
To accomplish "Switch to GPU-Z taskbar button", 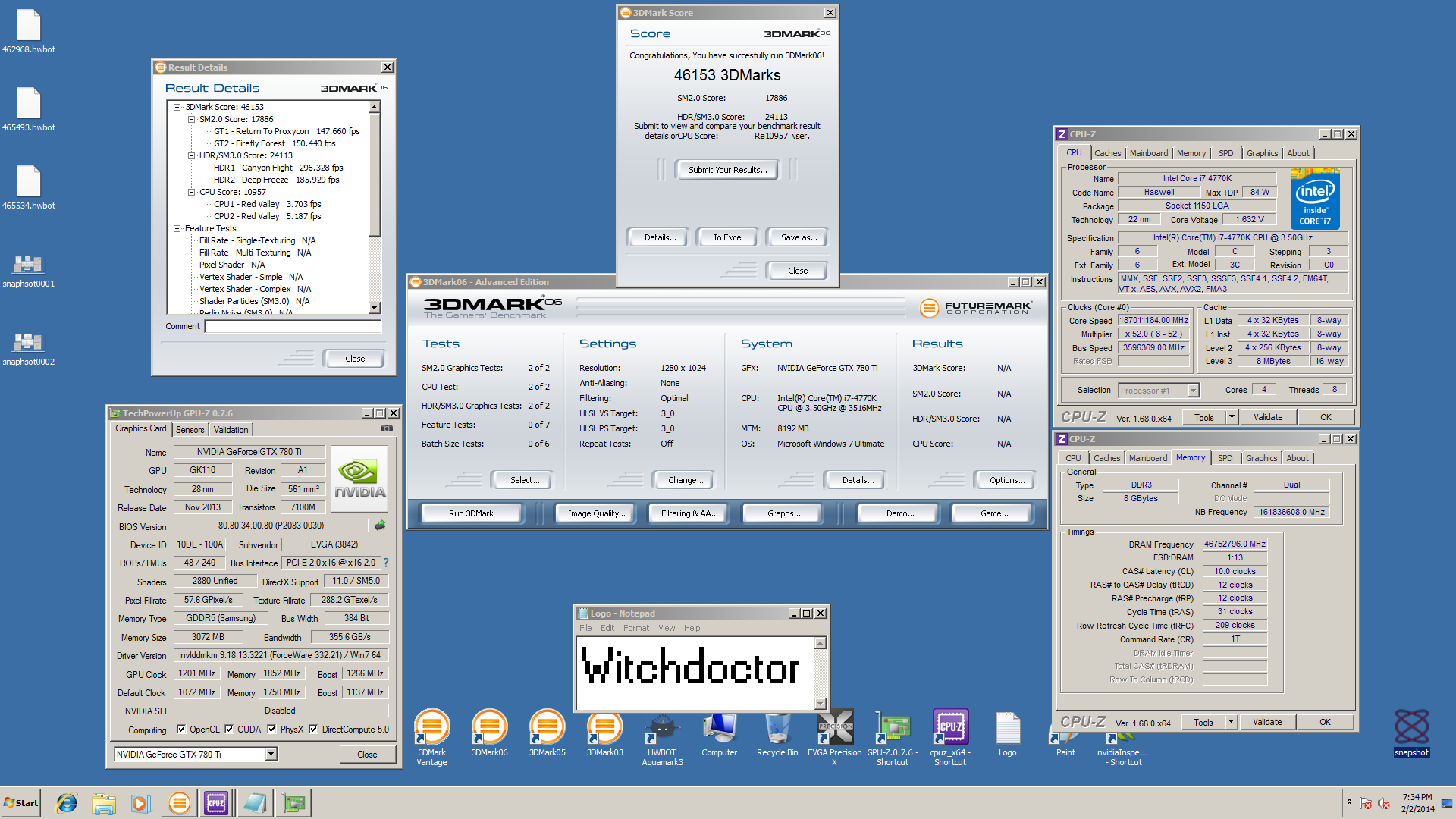I will pos(293,803).
